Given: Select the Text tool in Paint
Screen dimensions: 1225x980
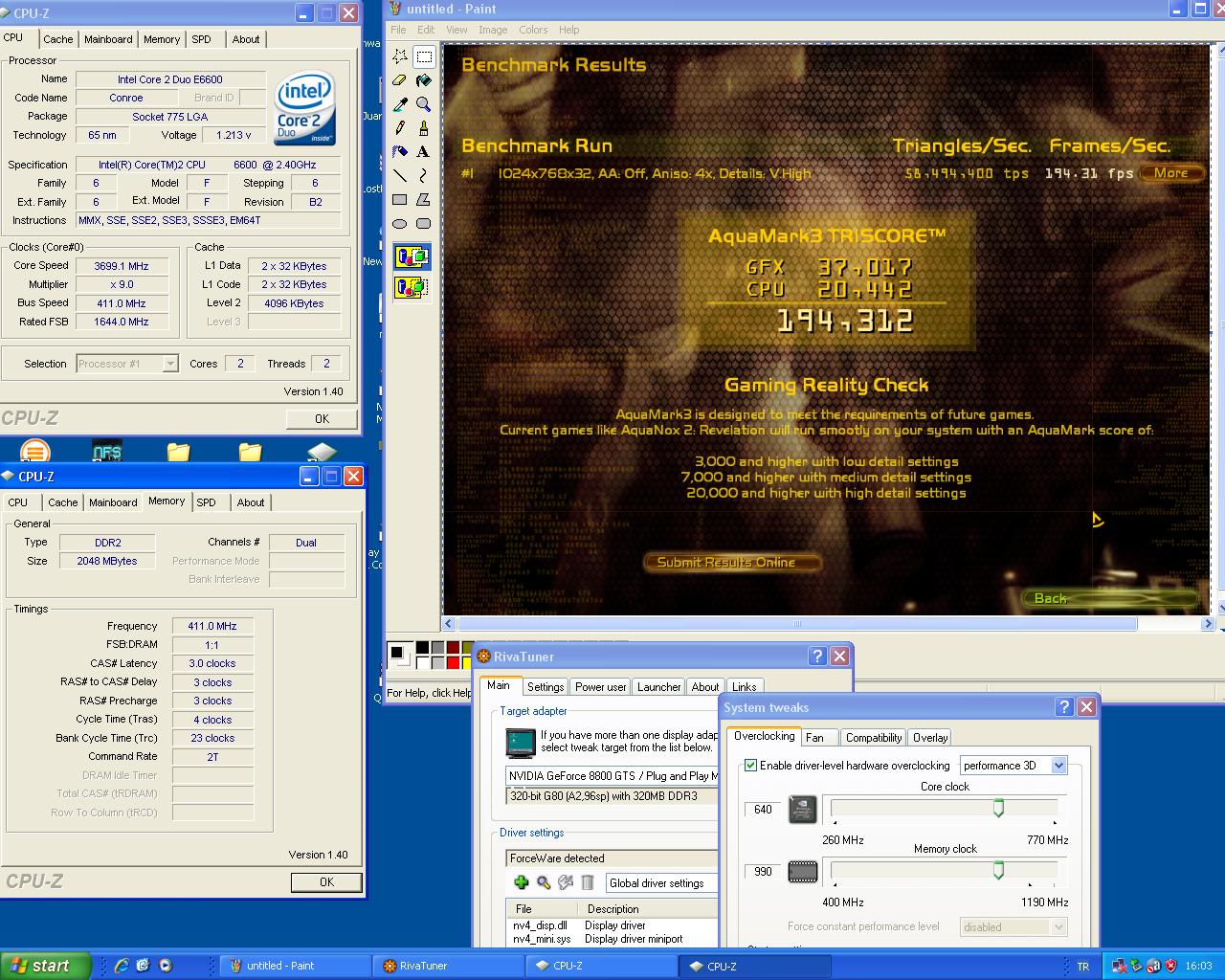Looking at the screenshot, I should tap(423, 151).
